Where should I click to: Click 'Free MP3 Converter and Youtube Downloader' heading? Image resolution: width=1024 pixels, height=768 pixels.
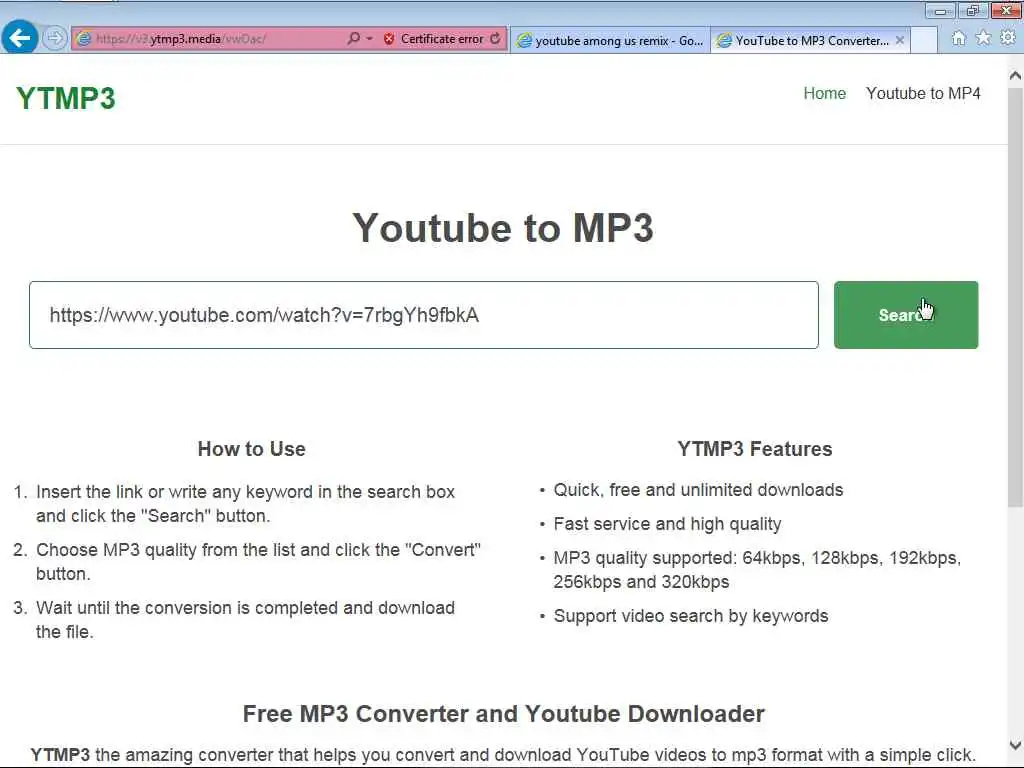pyautogui.click(x=504, y=714)
